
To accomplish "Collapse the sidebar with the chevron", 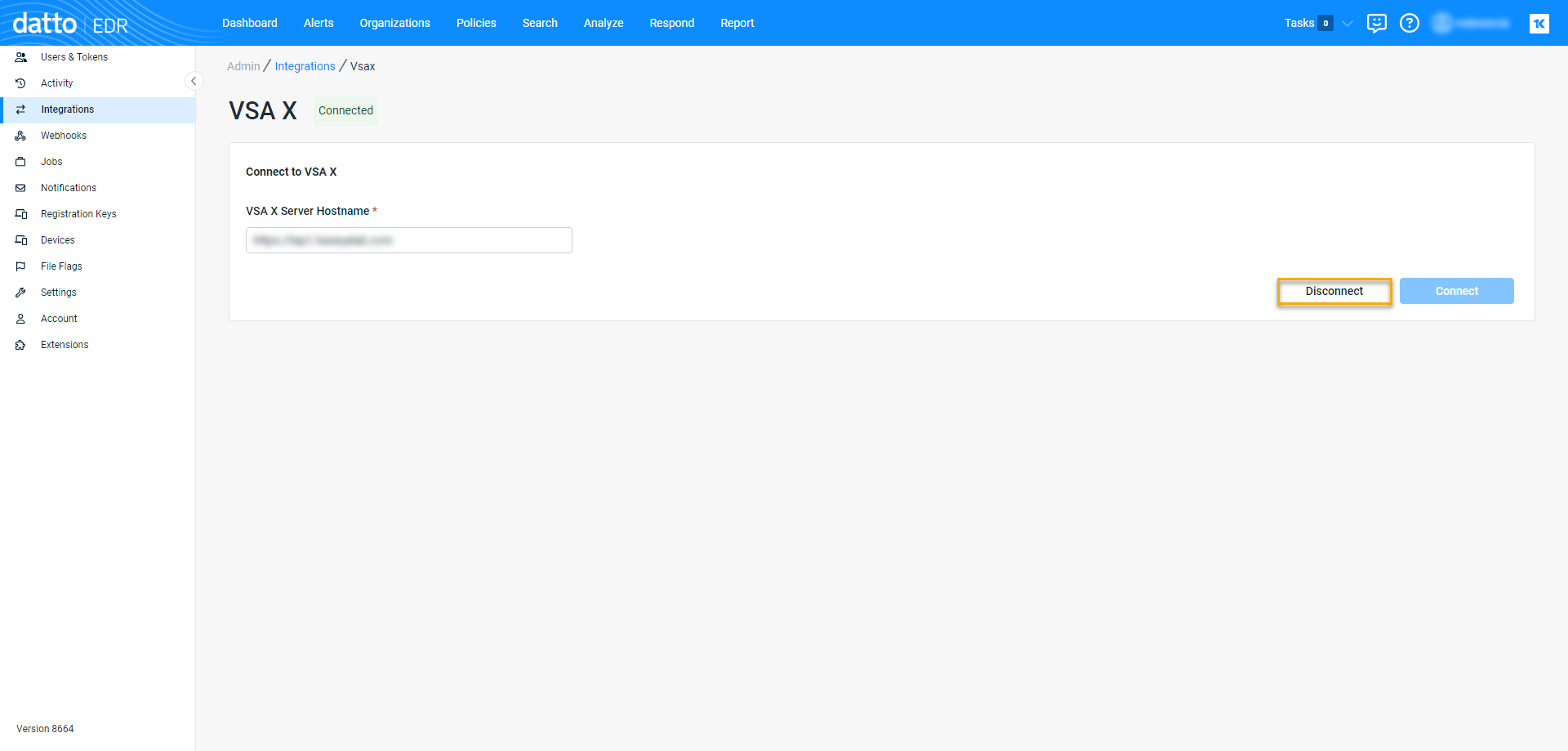I will click(x=194, y=81).
